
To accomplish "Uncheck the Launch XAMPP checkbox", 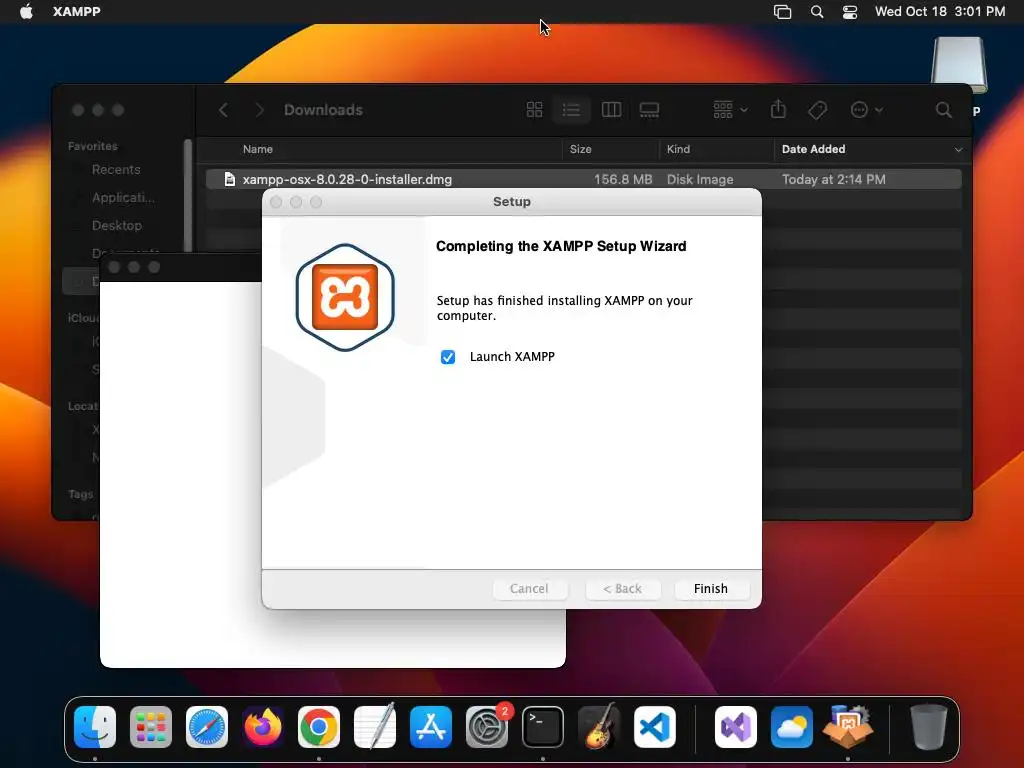I will (447, 357).
